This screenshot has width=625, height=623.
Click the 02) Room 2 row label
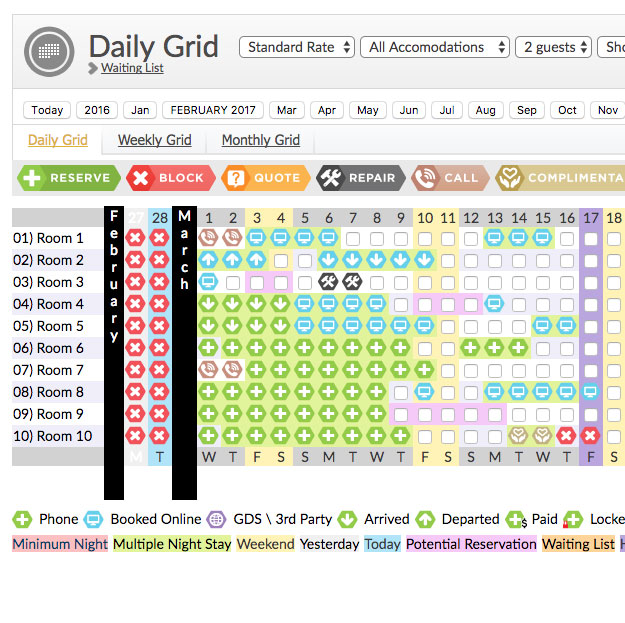48,260
